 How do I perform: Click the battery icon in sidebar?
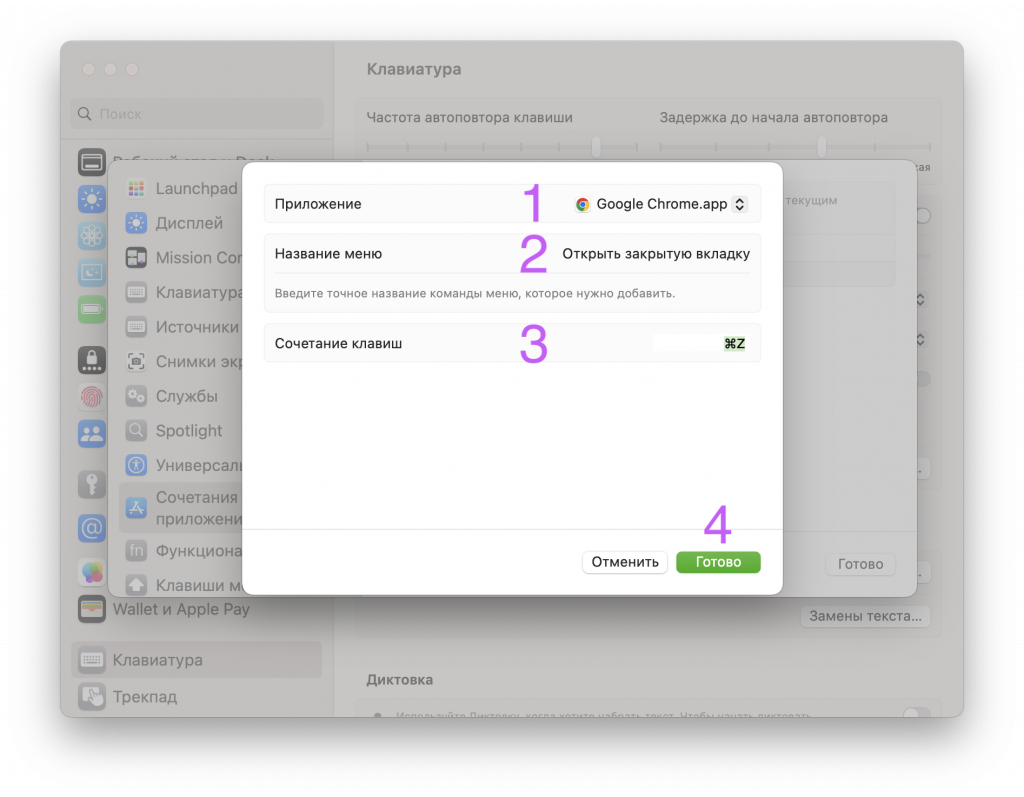[x=91, y=309]
